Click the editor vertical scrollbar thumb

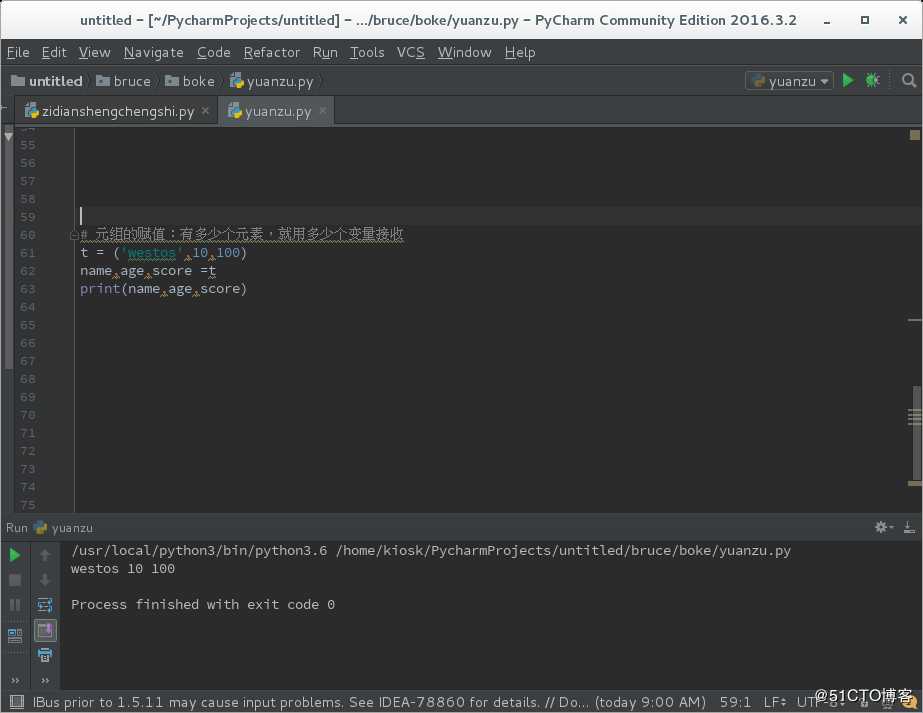tap(916, 433)
